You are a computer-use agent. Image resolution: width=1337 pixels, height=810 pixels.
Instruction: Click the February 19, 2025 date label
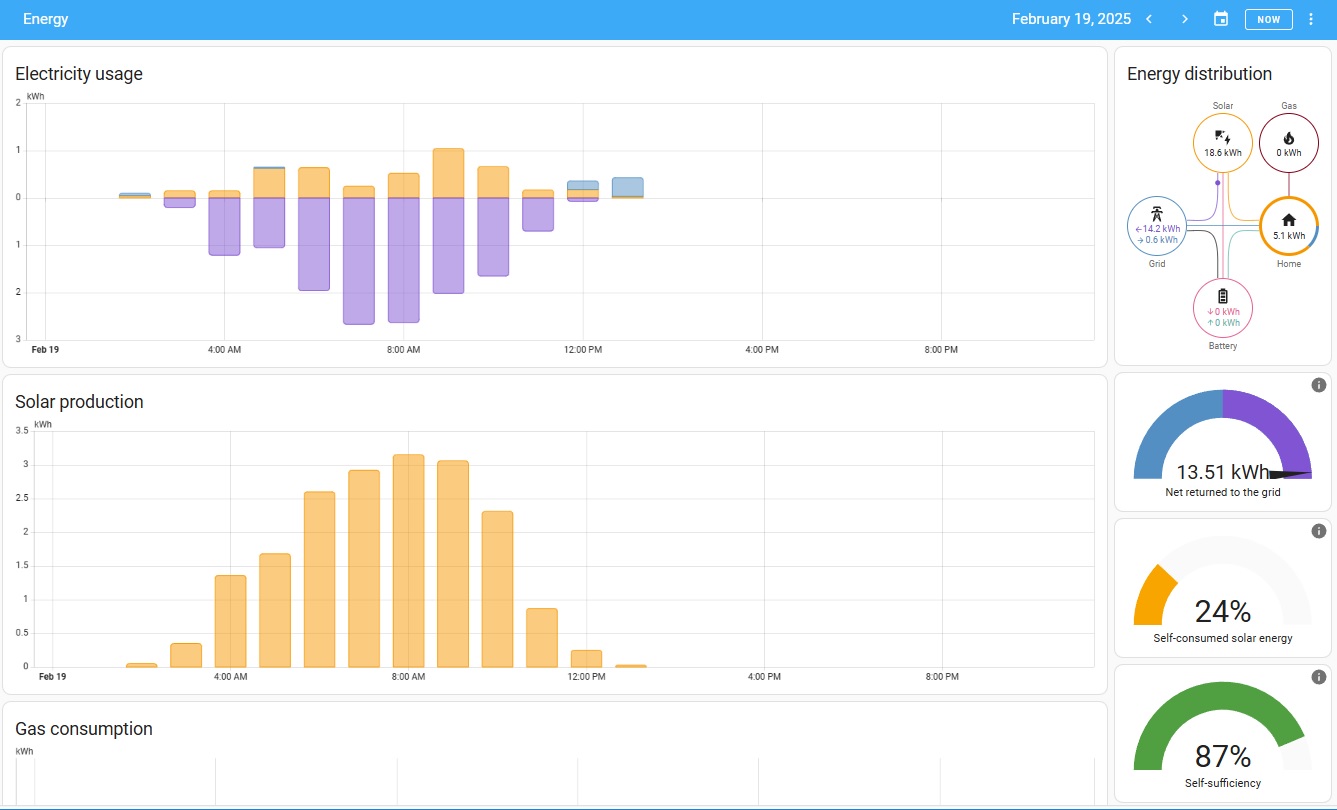1071,19
